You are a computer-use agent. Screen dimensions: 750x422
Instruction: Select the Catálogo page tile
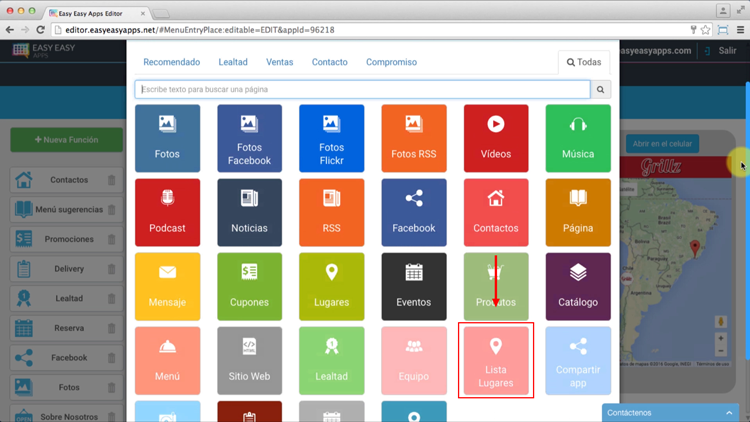click(x=578, y=286)
